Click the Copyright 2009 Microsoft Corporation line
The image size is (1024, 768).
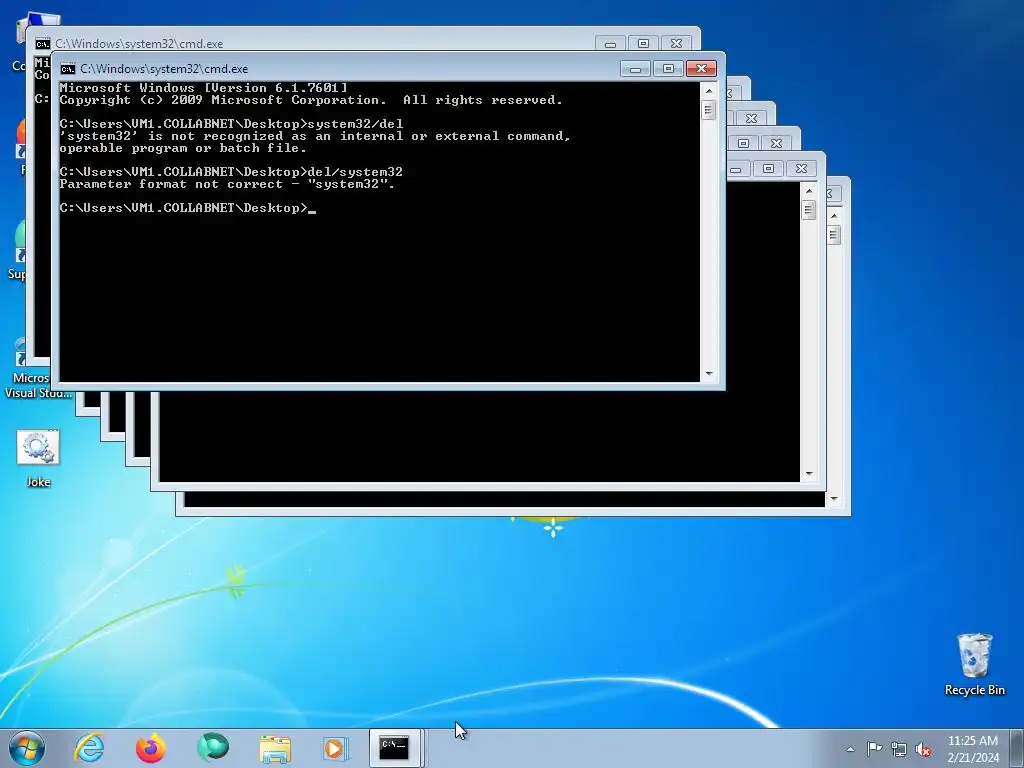point(311,100)
